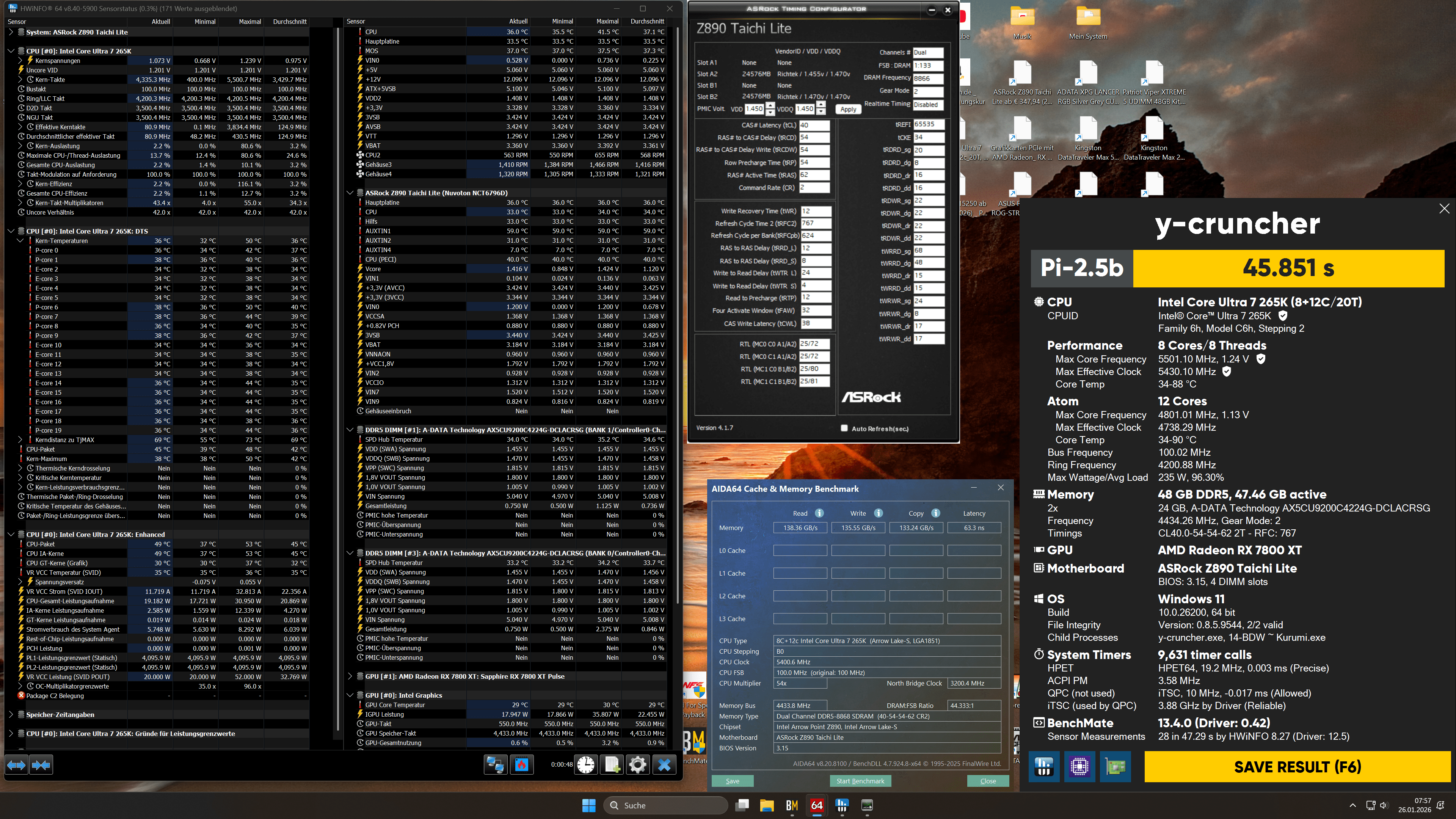The image size is (1456, 819).
Task: Click the info icon beside Read column
Action: tap(819, 513)
